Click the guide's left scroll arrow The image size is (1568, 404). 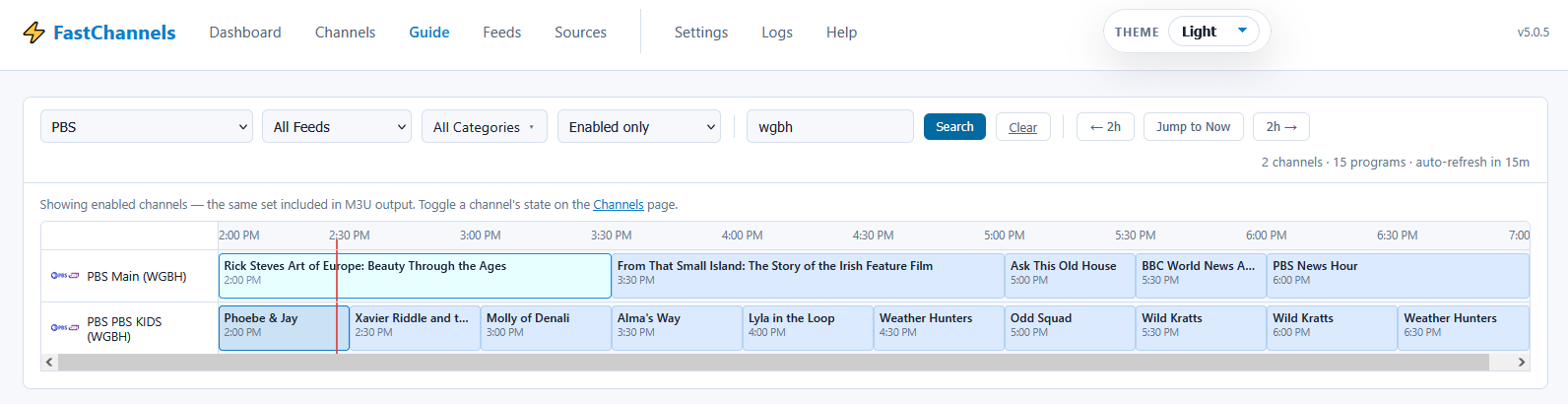pyautogui.click(x=49, y=362)
